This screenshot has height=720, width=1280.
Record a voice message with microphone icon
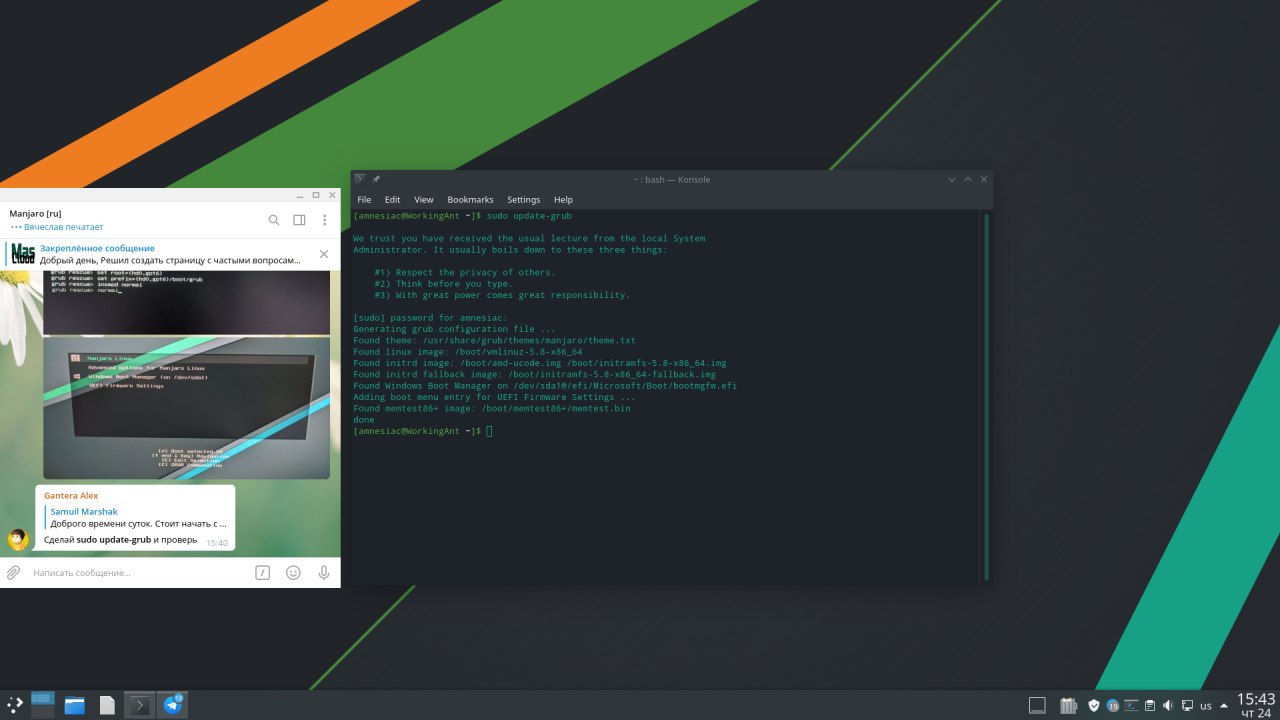[324, 573]
